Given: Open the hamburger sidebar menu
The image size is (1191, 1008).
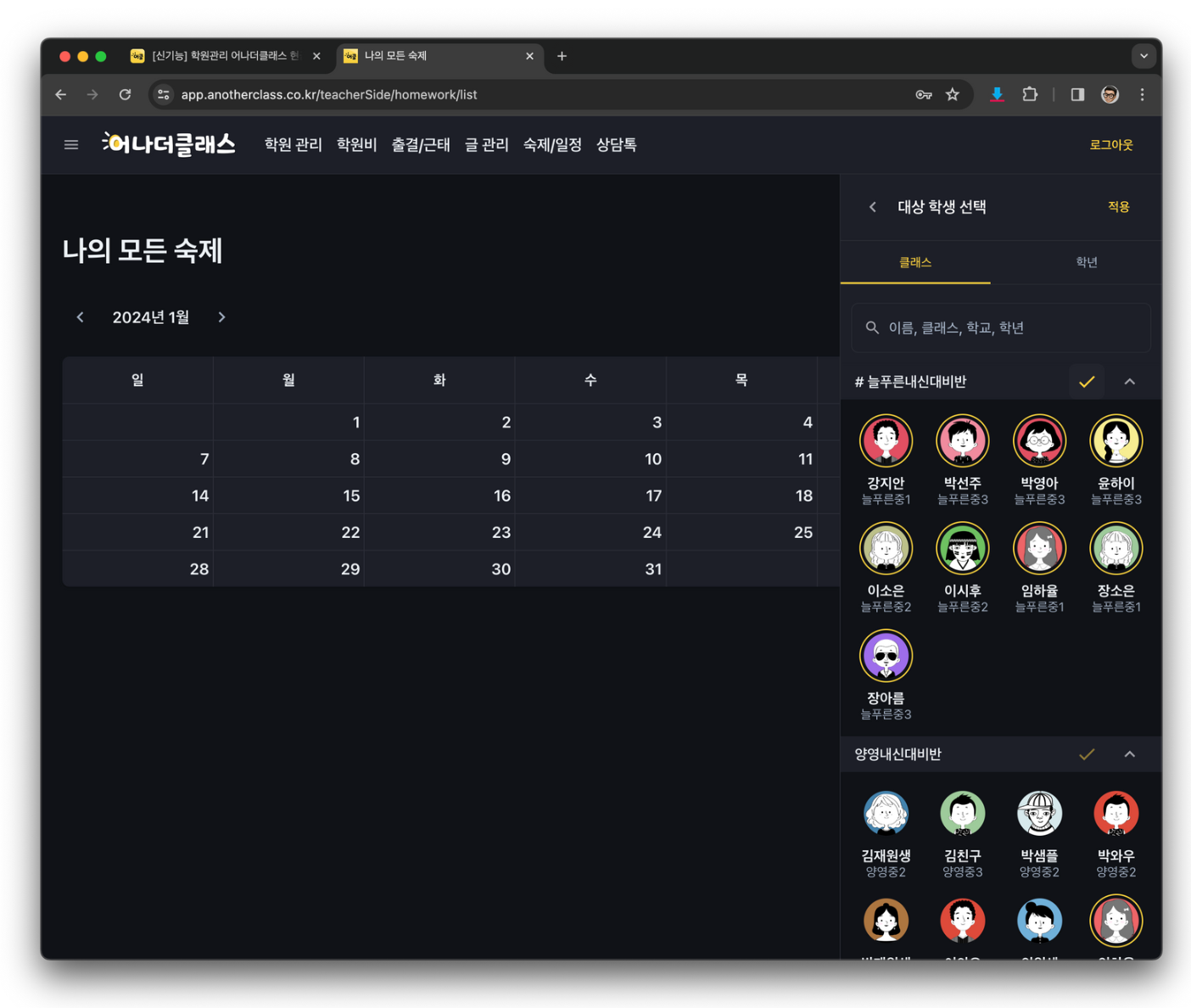Looking at the screenshot, I should click(71, 145).
